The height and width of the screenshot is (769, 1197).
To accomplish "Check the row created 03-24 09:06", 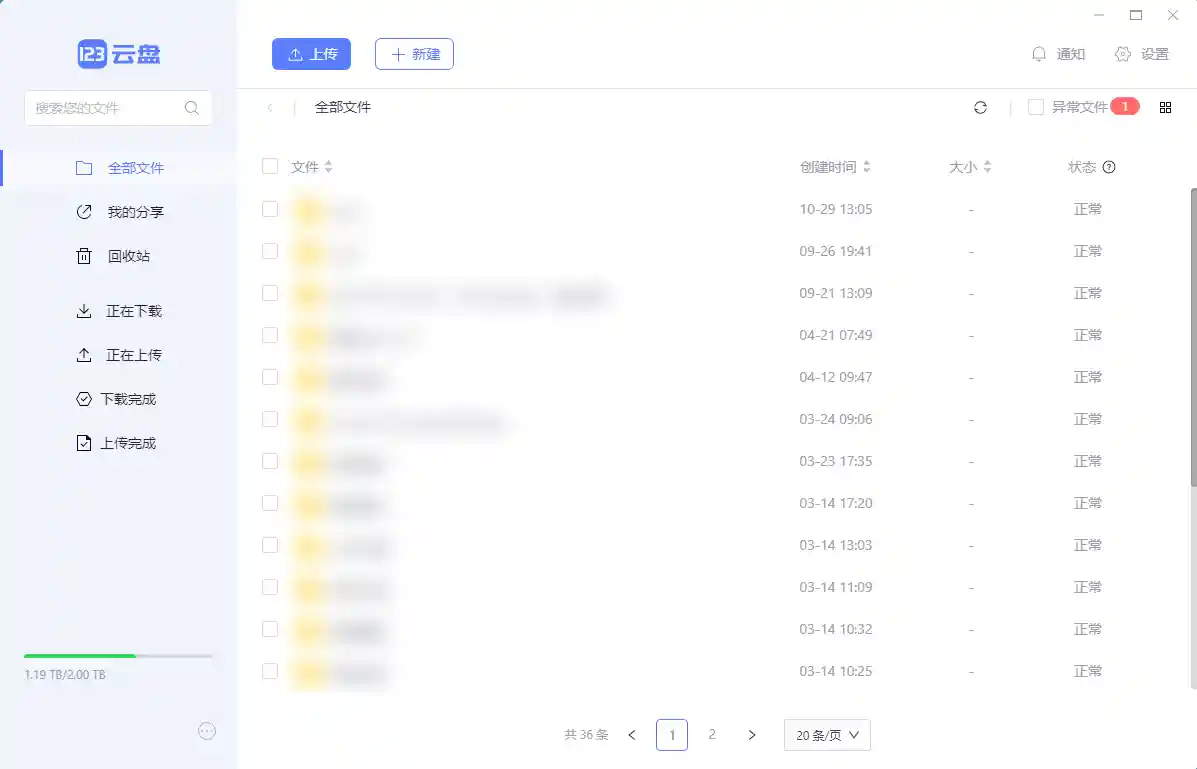I will pyautogui.click(x=270, y=419).
